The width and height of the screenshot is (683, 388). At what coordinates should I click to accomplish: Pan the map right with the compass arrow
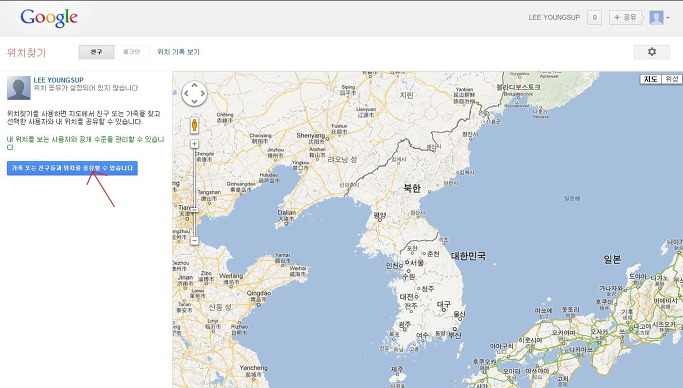tap(203, 93)
